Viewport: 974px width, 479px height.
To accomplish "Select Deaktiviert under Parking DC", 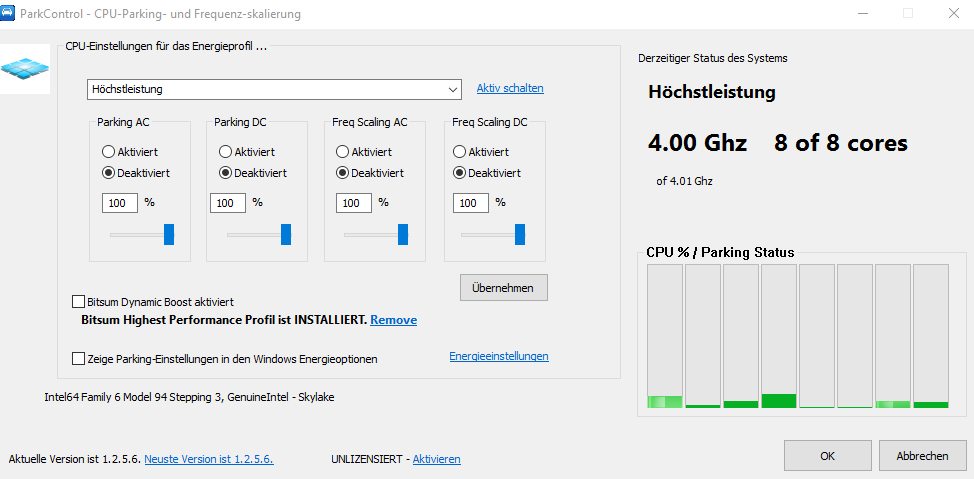I will tap(225, 172).
